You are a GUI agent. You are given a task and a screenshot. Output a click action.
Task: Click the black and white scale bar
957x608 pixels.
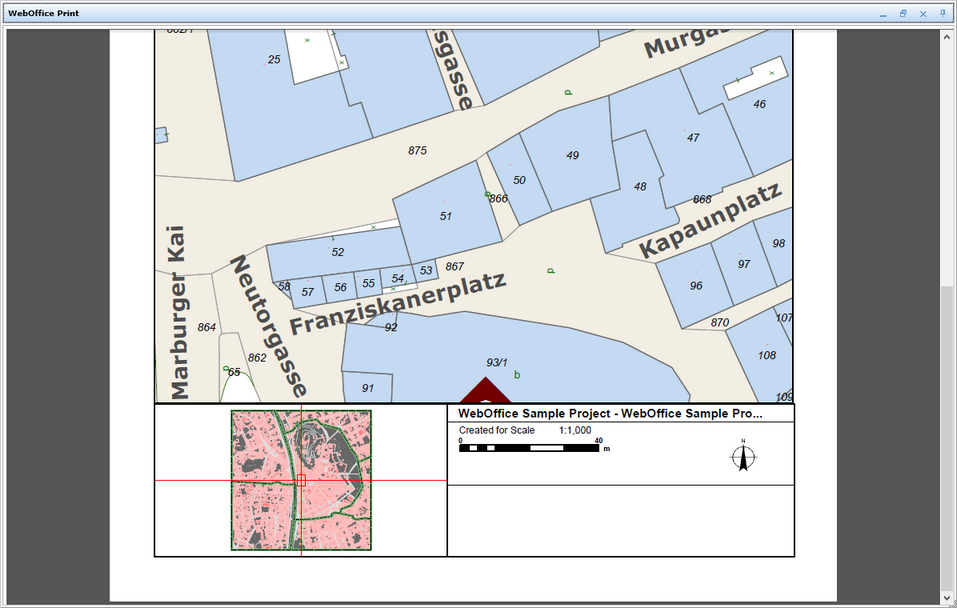click(529, 448)
